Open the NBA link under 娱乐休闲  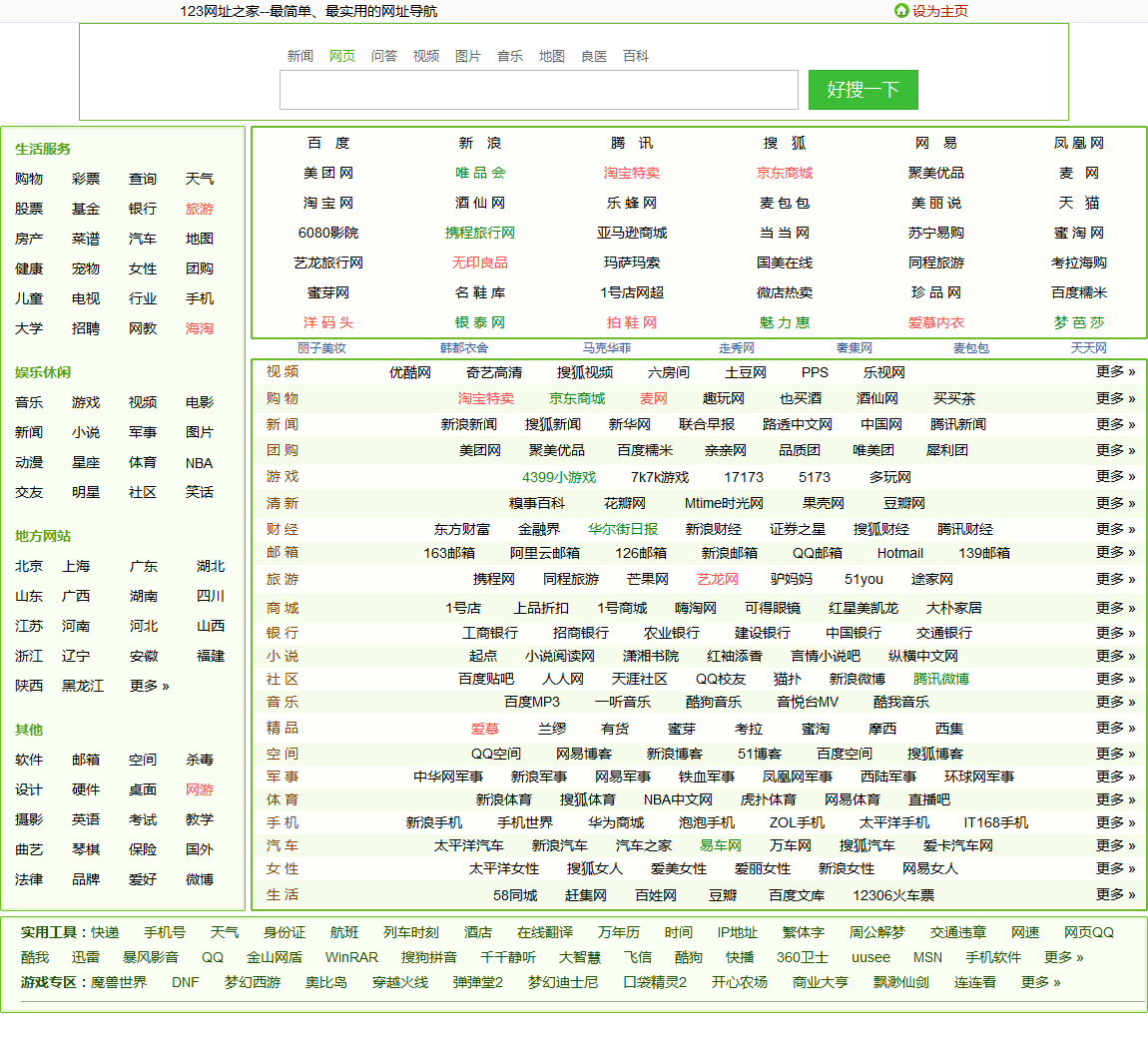[x=199, y=463]
